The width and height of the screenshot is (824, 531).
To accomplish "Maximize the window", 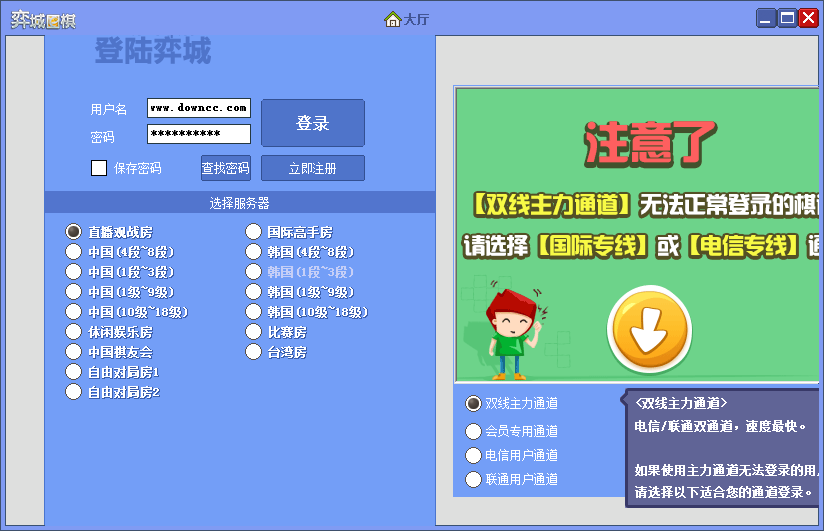I will [787, 18].
